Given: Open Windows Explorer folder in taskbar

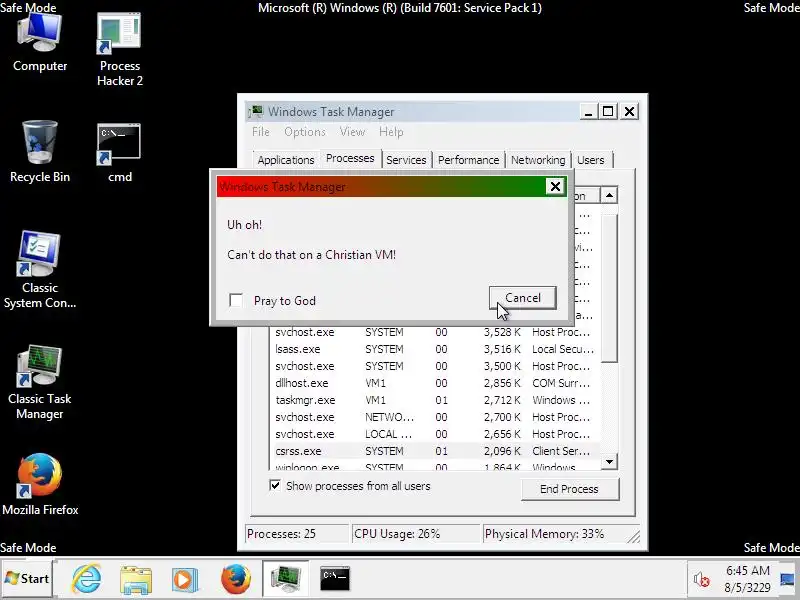Looking at the screenshot, I should click(x=136, y=579).
